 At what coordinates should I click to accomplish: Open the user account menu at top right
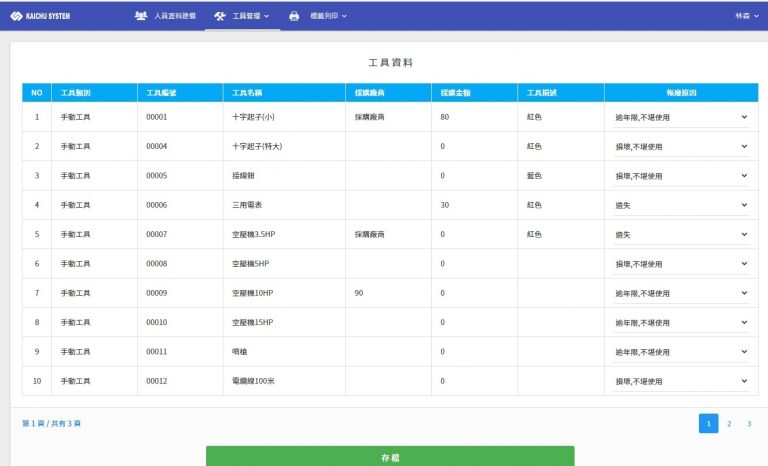click(x=746, y=16)
